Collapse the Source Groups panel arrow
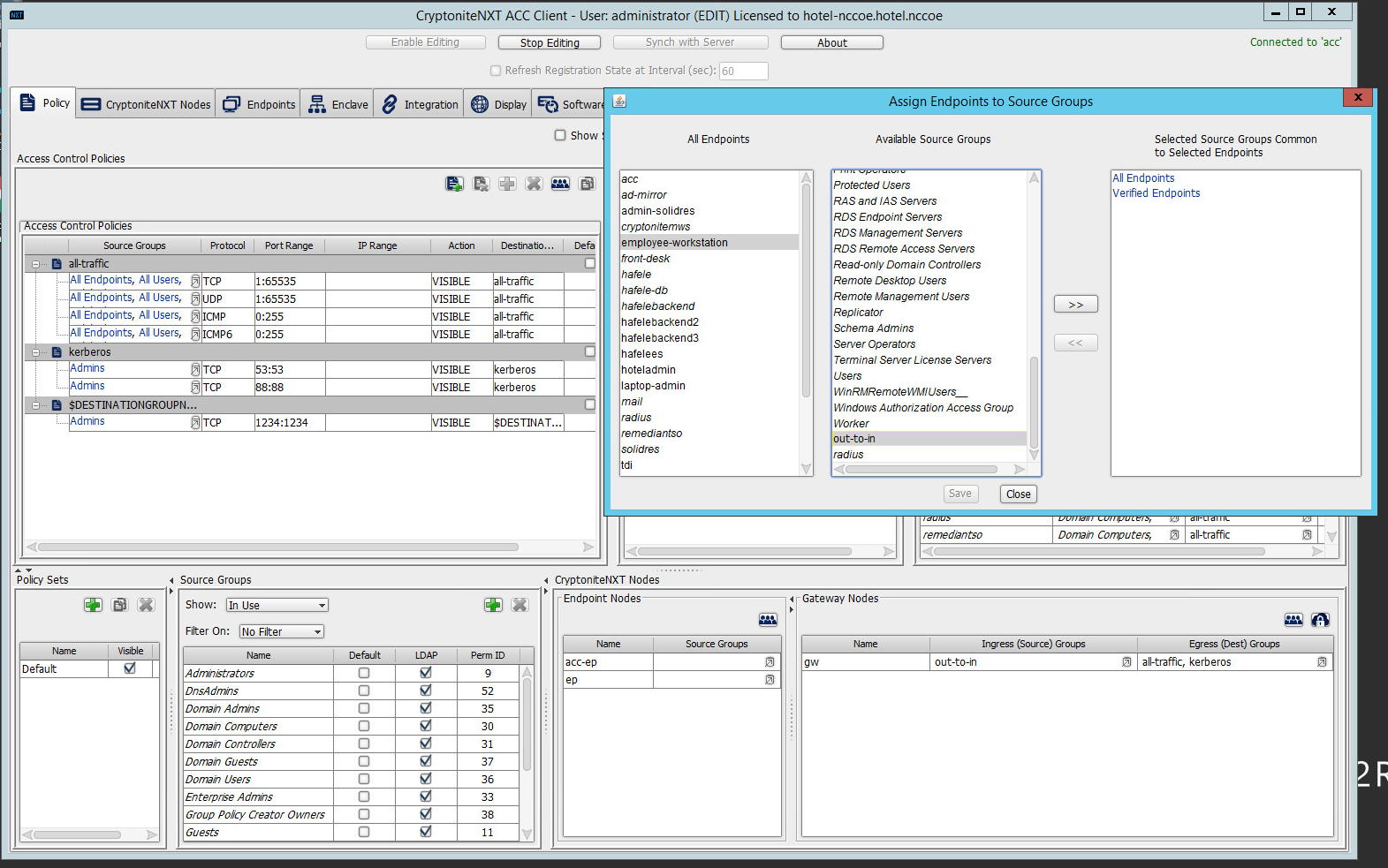The height and width of the screenshot is (868, 1388). coord(171,580)
